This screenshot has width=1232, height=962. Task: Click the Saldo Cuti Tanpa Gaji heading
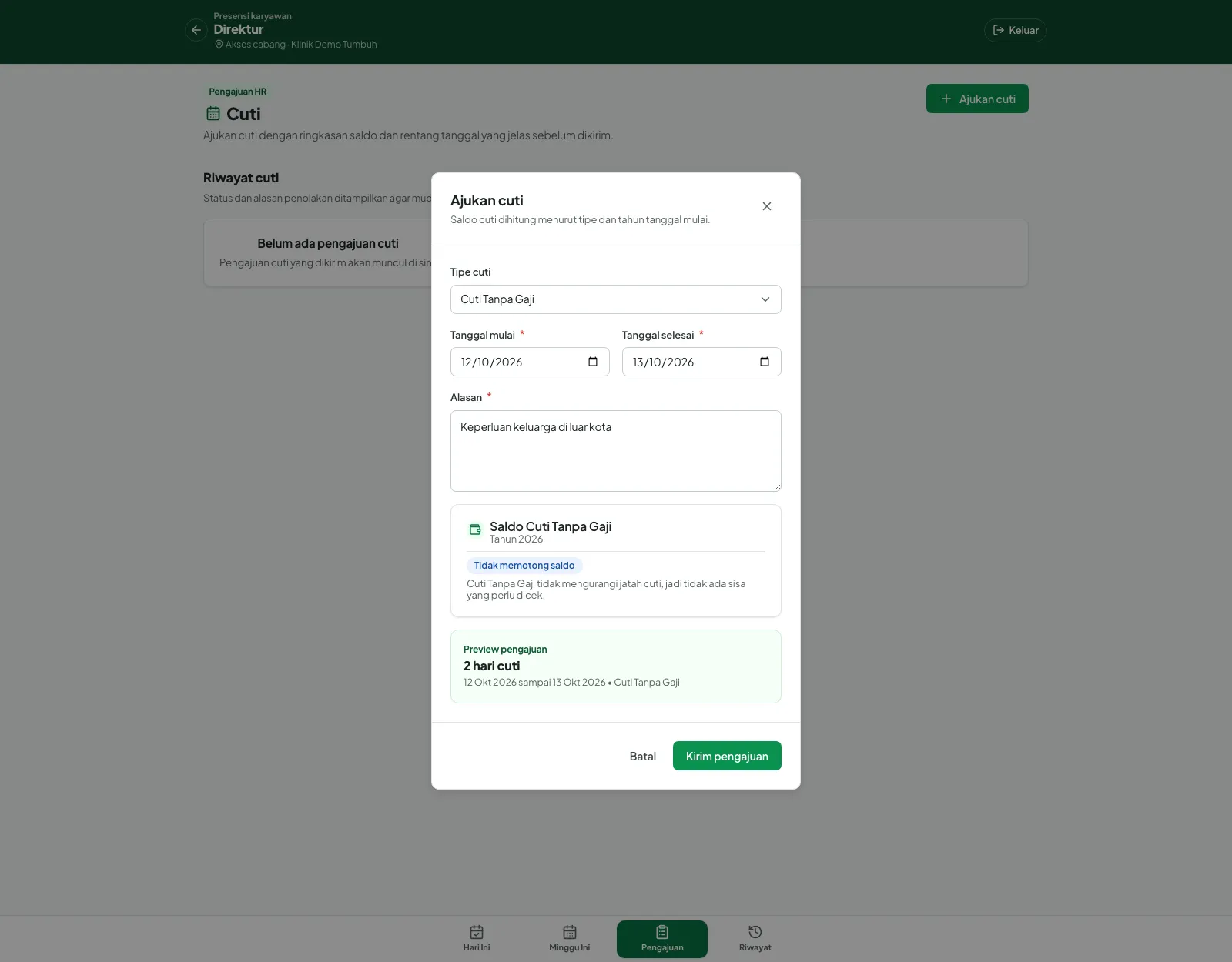(x=551, y=526)
